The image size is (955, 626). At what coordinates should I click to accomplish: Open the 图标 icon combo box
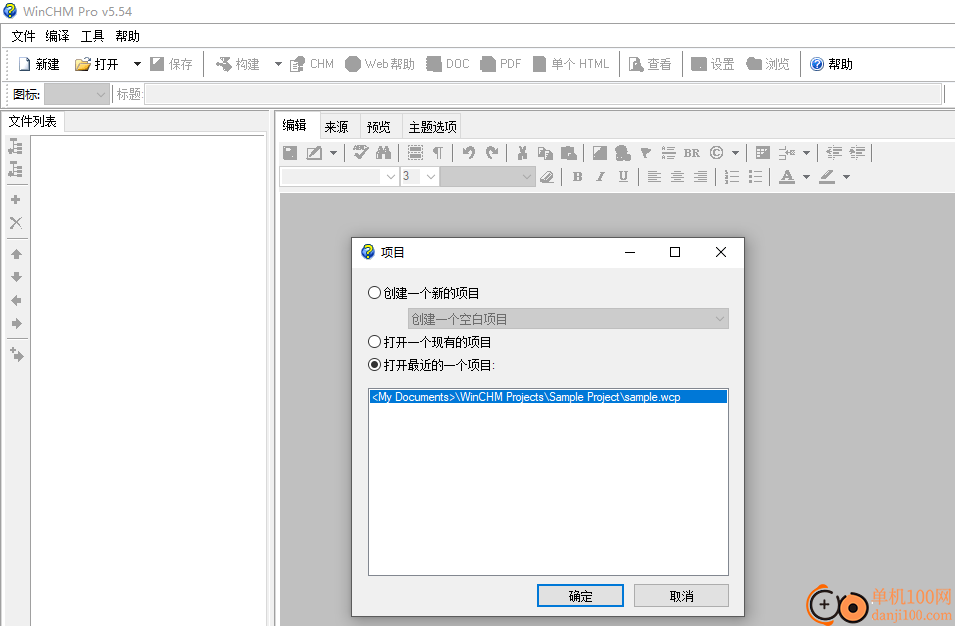pos(77,94)
